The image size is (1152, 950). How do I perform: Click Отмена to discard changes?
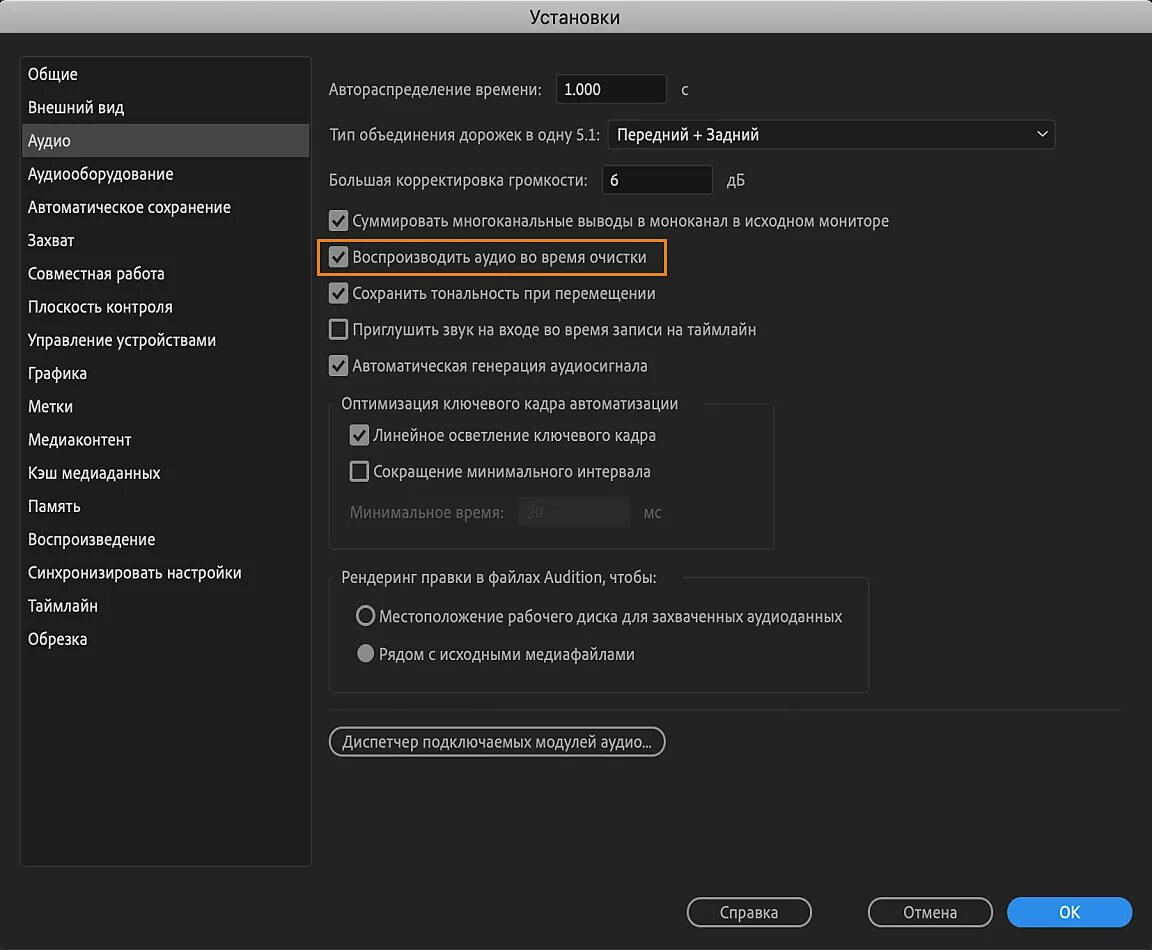pyautogui.click(x=930, y=913)
